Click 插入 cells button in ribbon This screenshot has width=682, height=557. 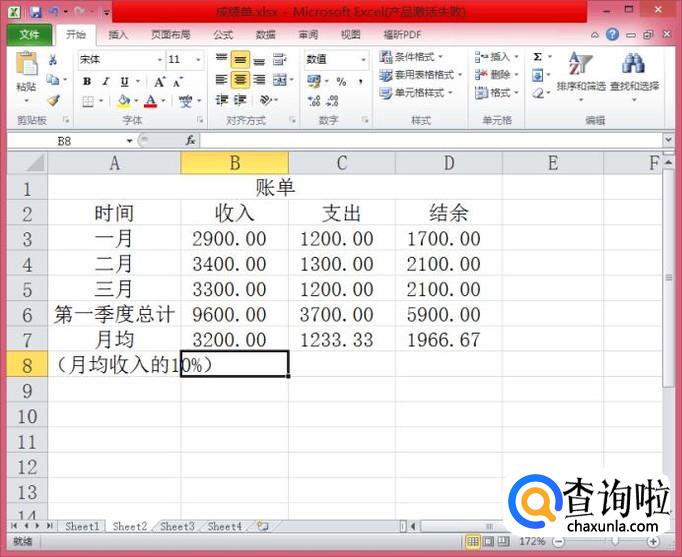(497, 57)
